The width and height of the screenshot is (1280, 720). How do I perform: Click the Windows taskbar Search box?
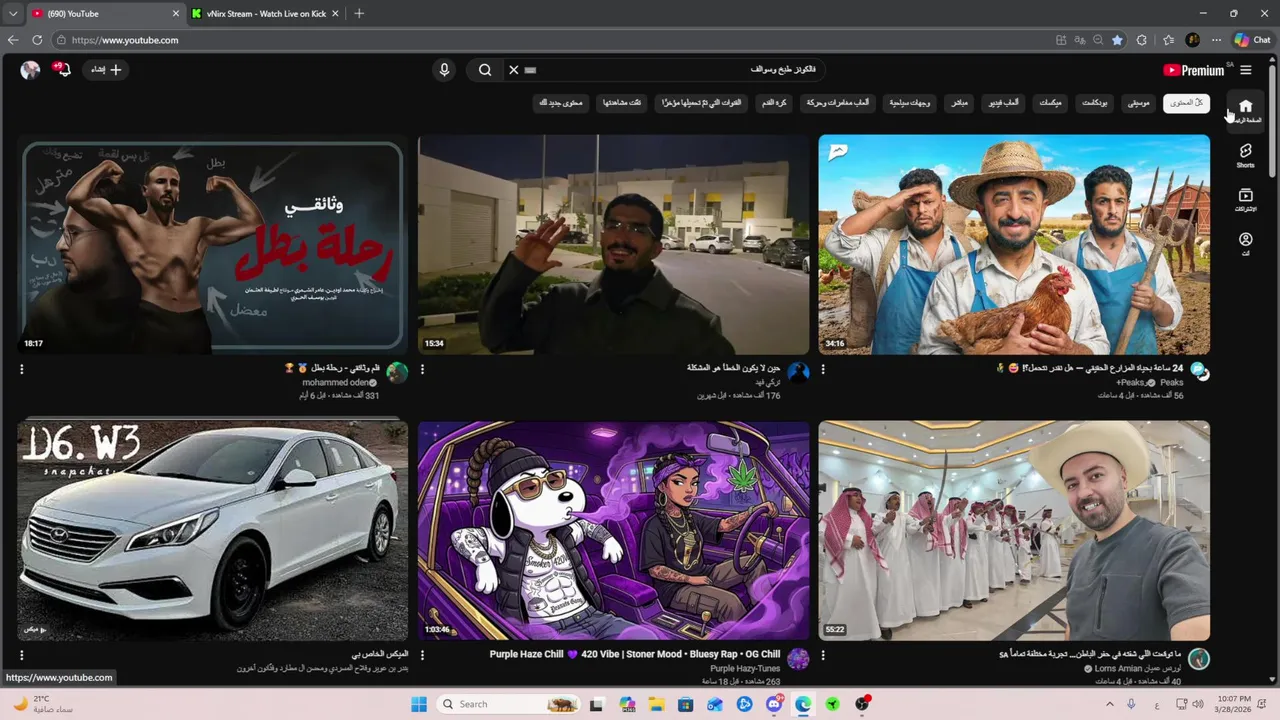pyautogui.click(x=510, y=704)
